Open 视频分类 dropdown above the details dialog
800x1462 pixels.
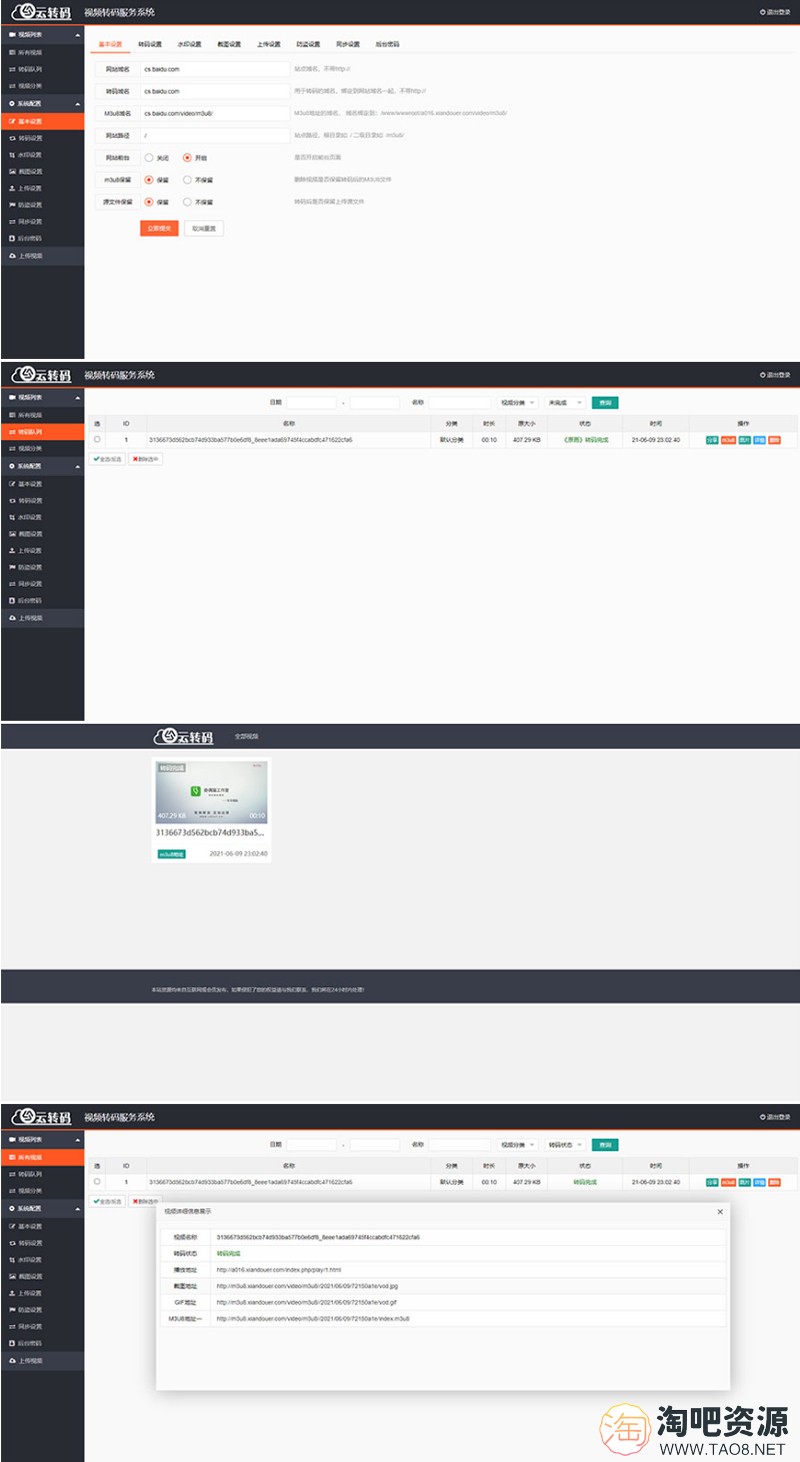517,1145
